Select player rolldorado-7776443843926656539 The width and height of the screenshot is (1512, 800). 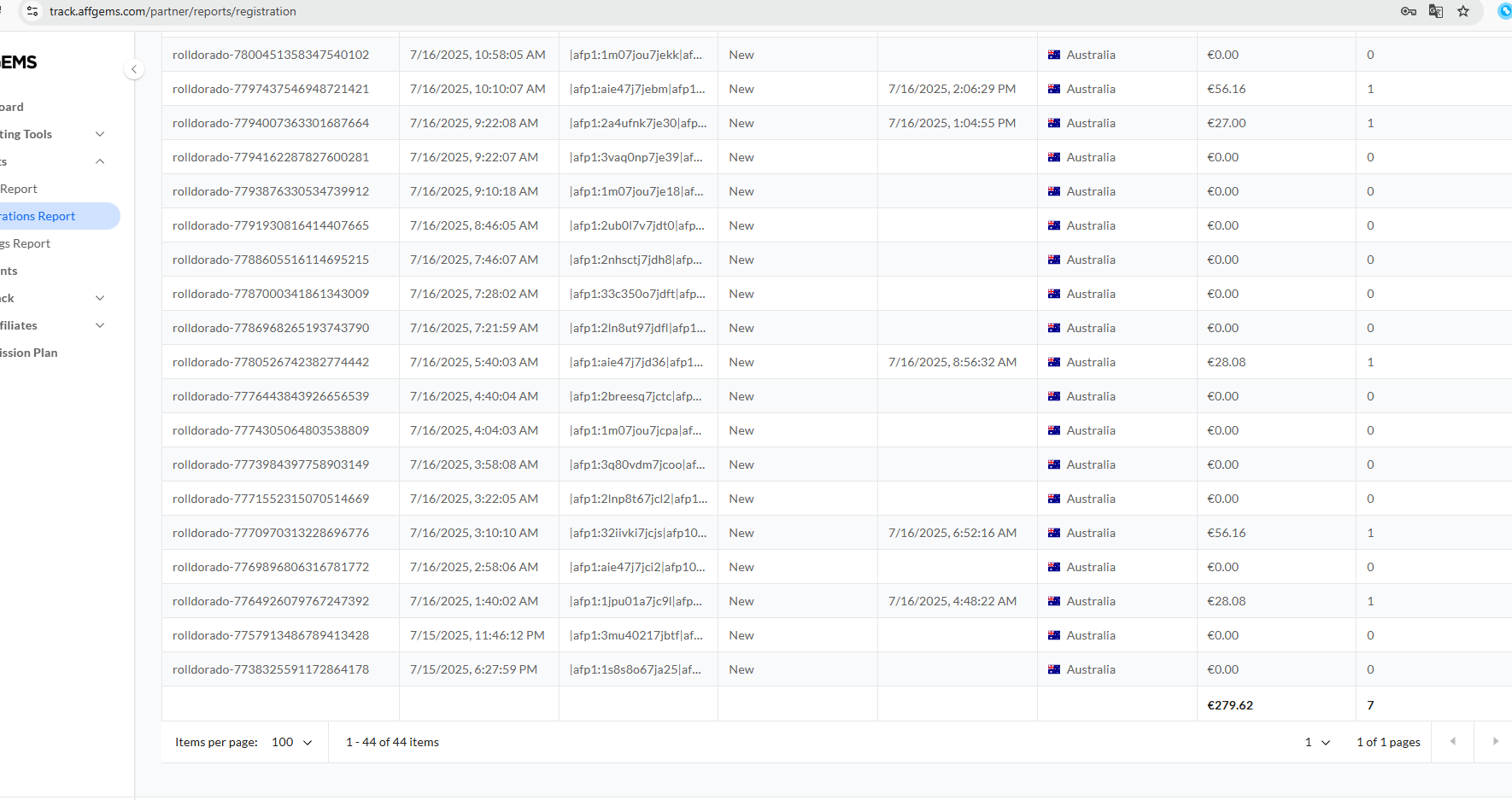271,396
